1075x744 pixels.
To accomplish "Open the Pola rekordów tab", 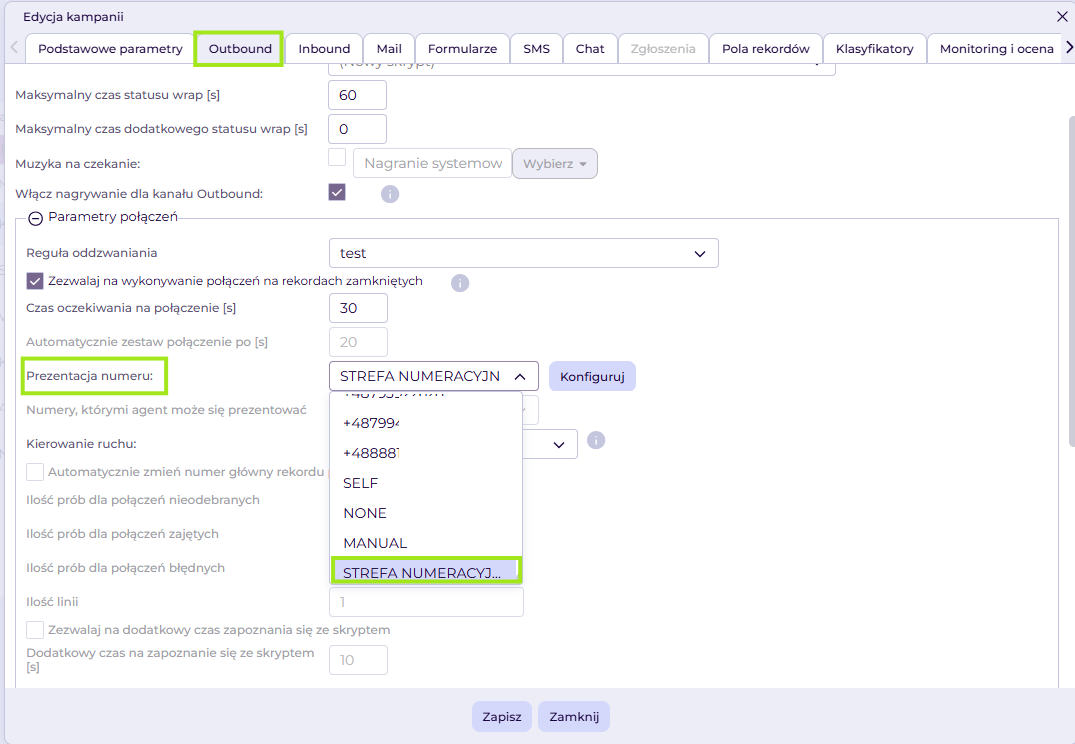I will click(765, 49).
